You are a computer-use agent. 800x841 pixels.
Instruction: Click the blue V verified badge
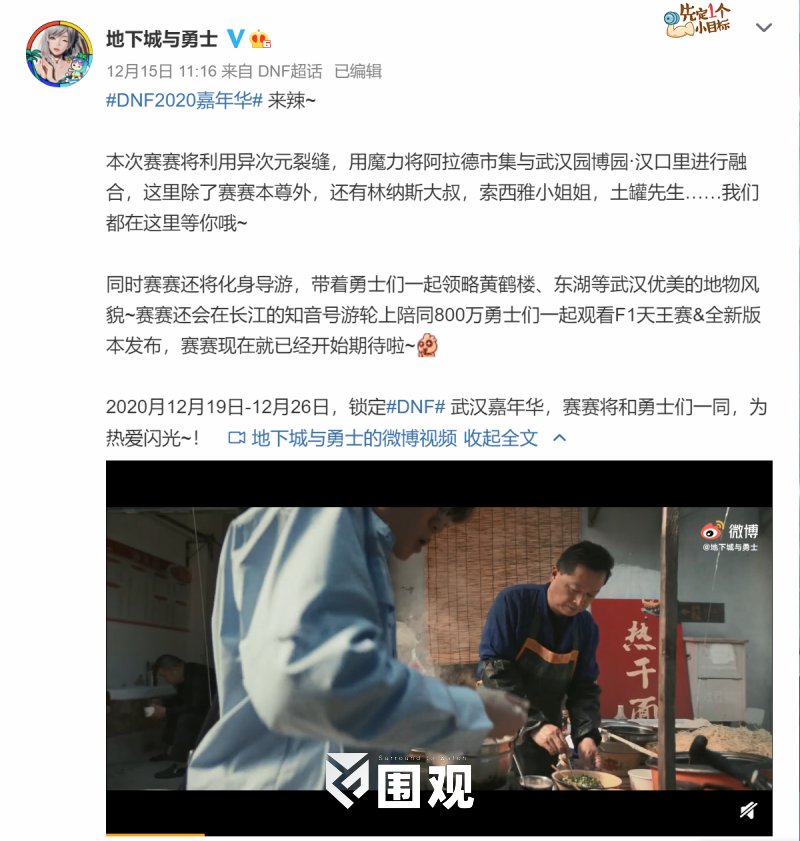pyautogui.click(x=235, y=39)
